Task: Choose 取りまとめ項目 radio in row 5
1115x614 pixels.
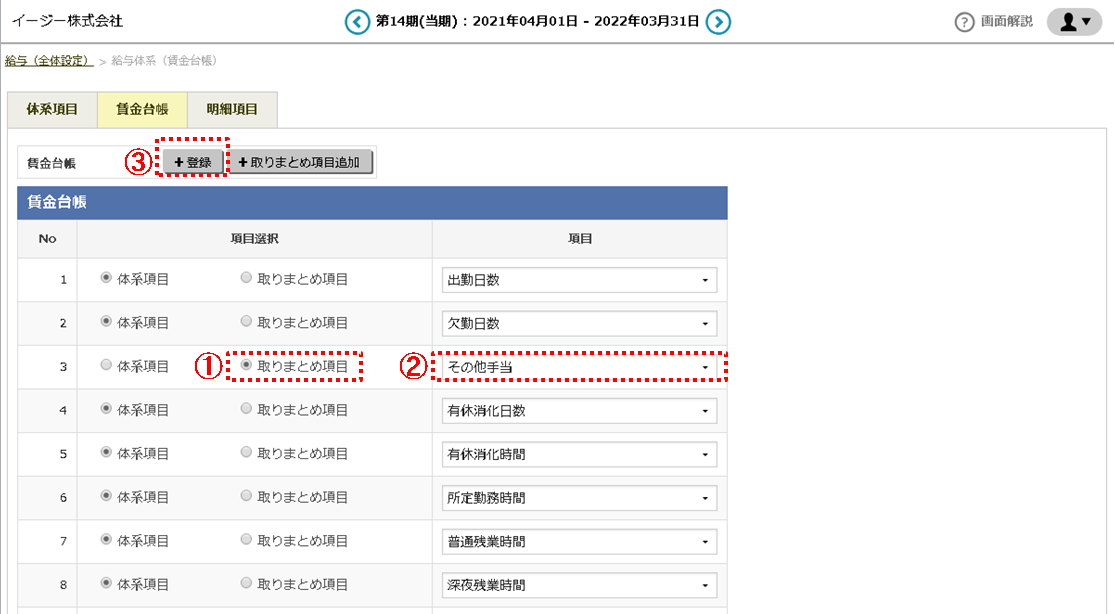Action: tap(247, 454)
